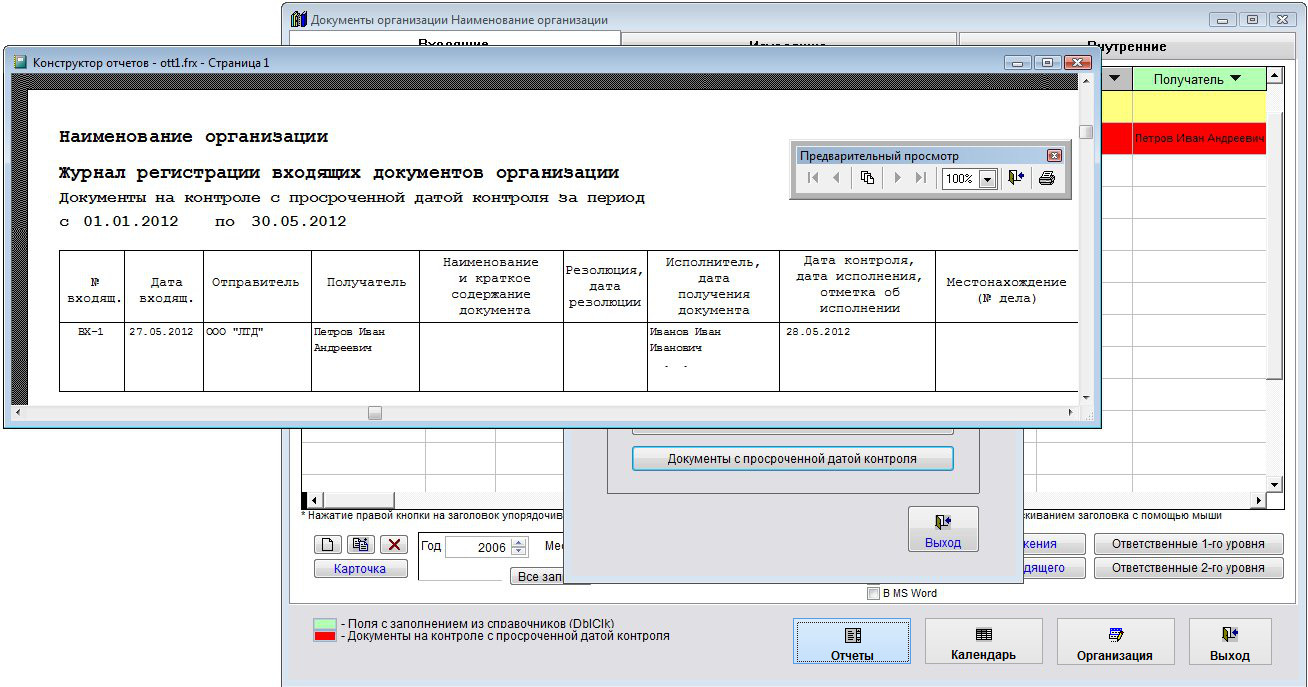Close preview using the door exit icon

tap(1016, 178)
